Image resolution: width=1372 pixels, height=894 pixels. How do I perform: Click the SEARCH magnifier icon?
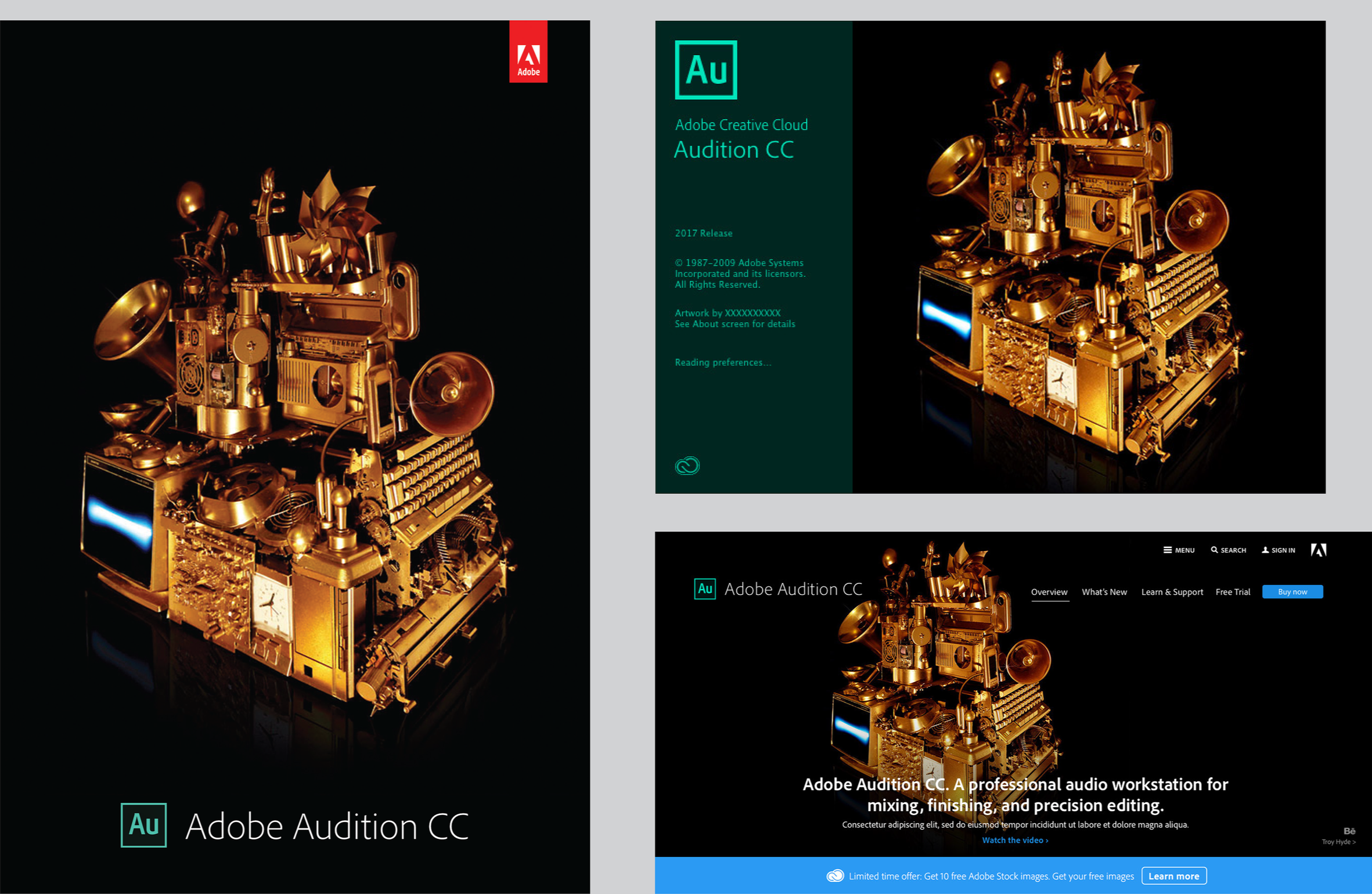pos(1214,550)
